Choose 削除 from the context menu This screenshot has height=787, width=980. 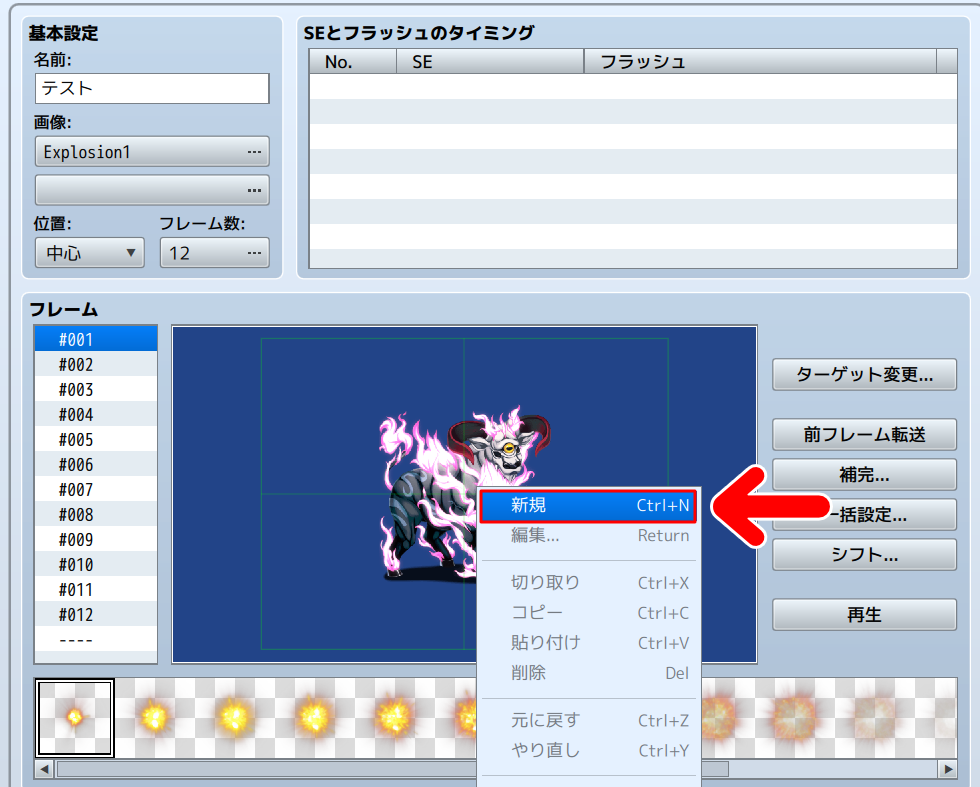(x=588, y=673)
